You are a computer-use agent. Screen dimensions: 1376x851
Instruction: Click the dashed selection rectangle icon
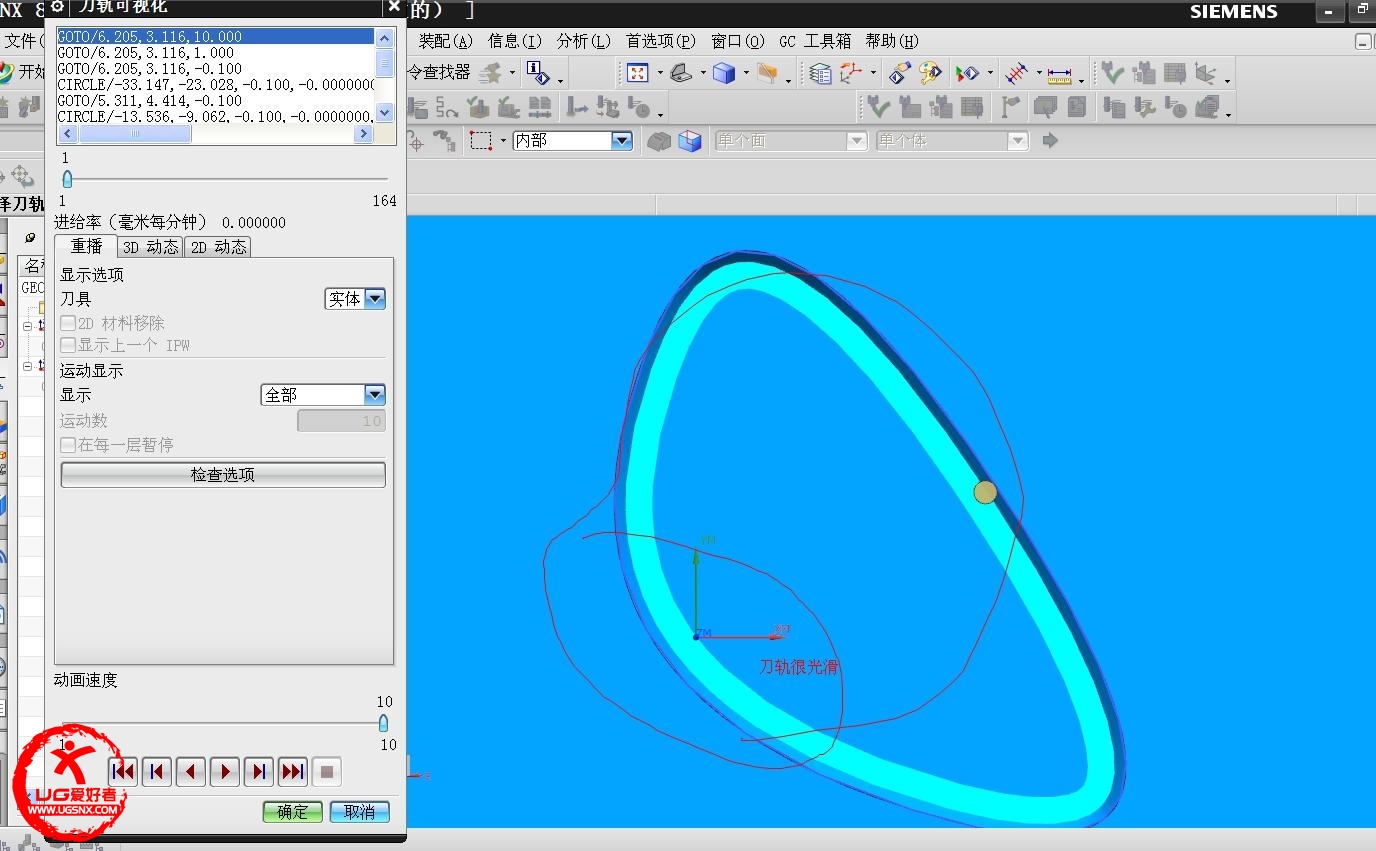tap(481, 141)
